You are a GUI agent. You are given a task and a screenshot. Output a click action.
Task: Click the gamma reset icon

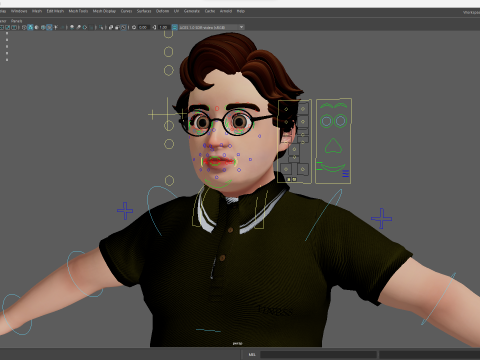[154, 27]
